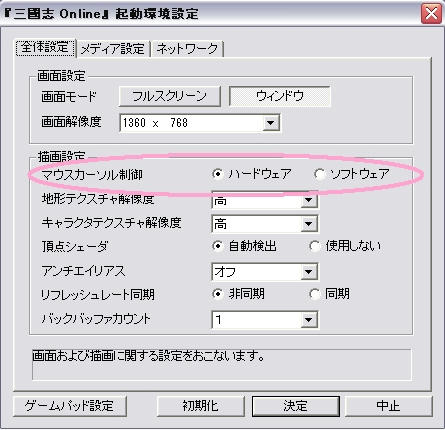Open the バックバッファカウント dropdown
This screenshot has width=445, height=430.
309,320
